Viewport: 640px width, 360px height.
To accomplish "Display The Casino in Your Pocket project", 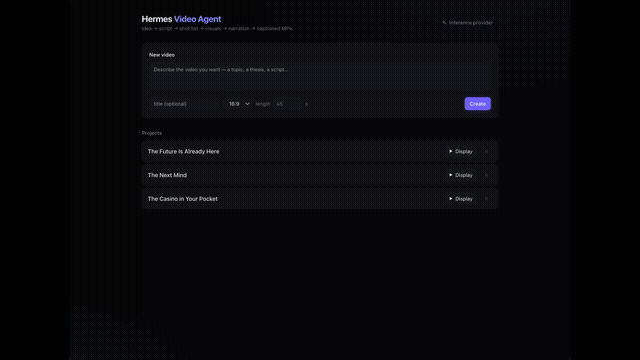I will (x=460, y=199).
